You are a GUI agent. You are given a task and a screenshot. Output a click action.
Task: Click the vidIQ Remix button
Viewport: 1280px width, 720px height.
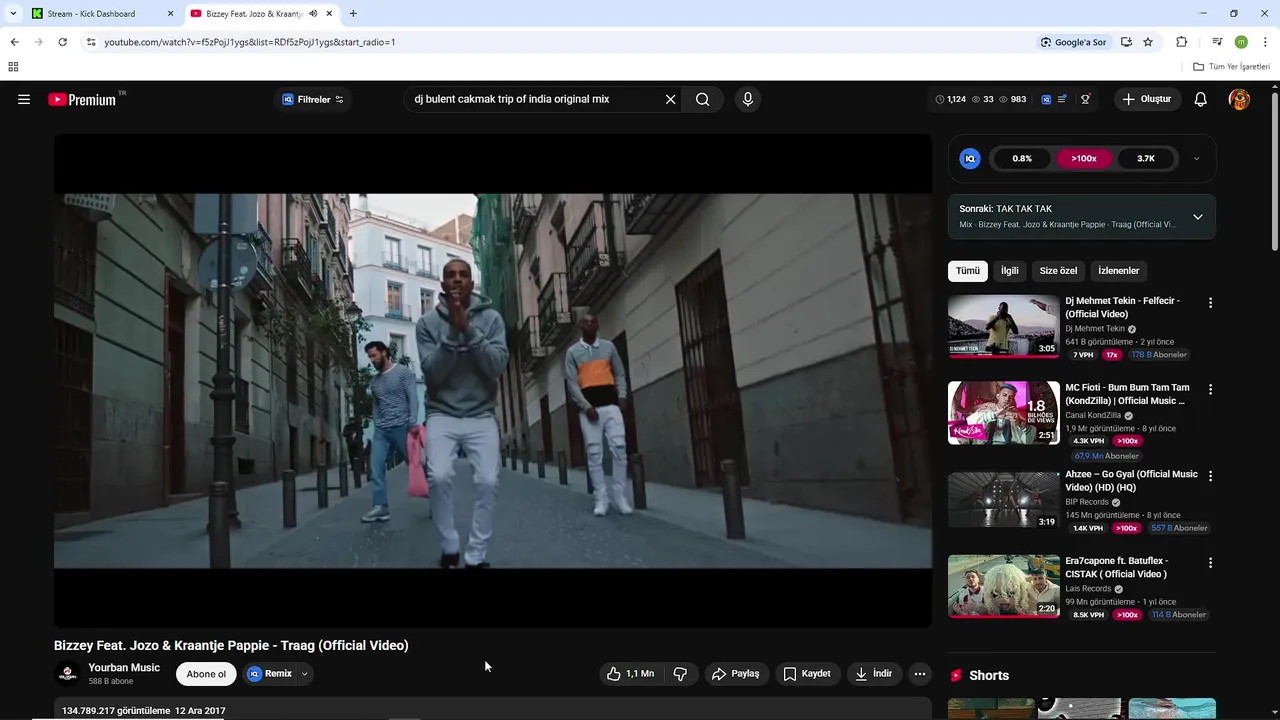[270, 674]
